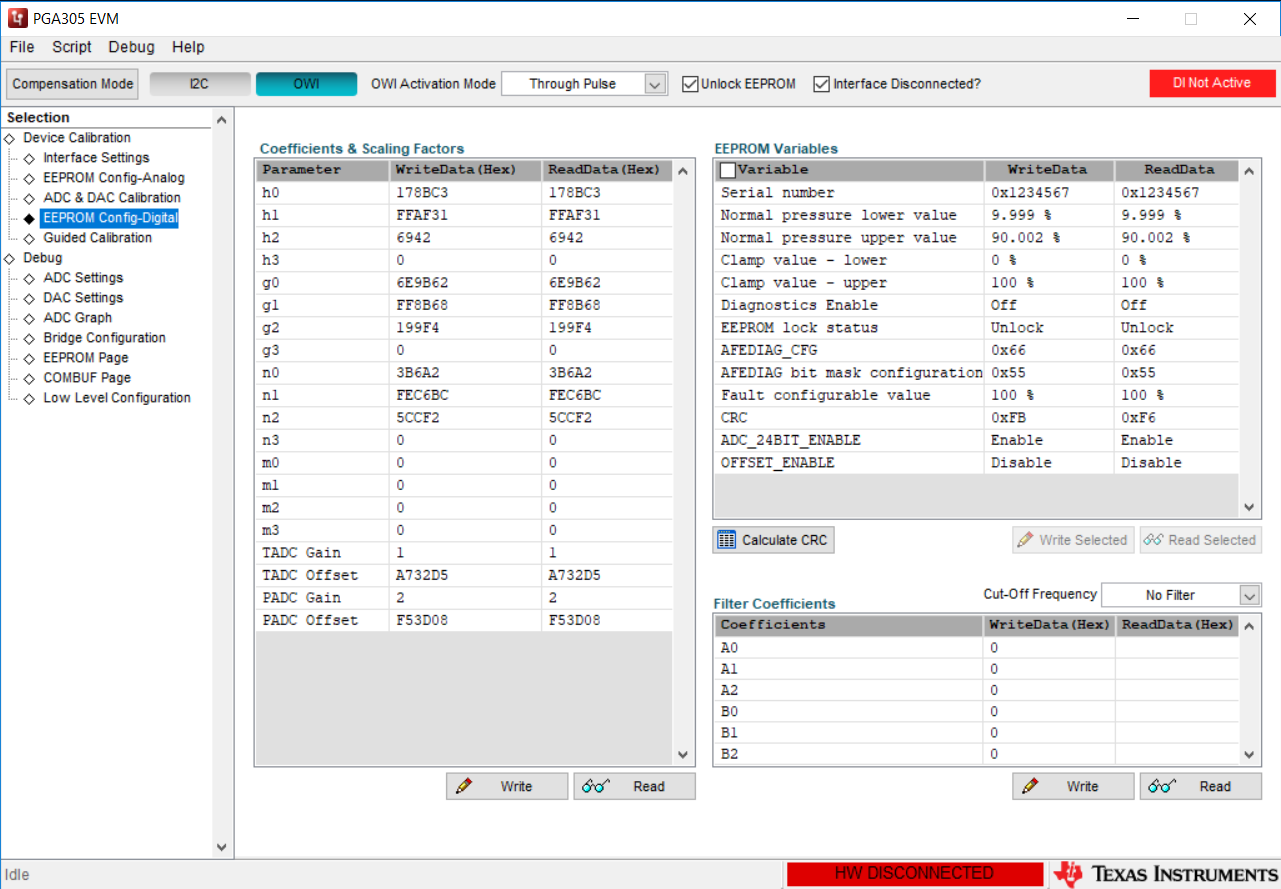Viewport: 1281px width, 889px height.
Task: Select EEPROM Page in the tree
Action: [x=86, y=358]
